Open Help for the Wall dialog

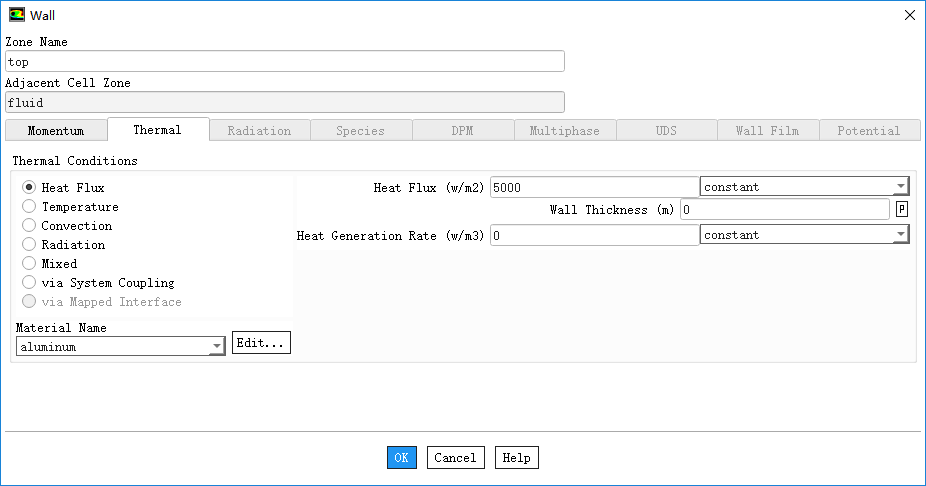[516, 458]
